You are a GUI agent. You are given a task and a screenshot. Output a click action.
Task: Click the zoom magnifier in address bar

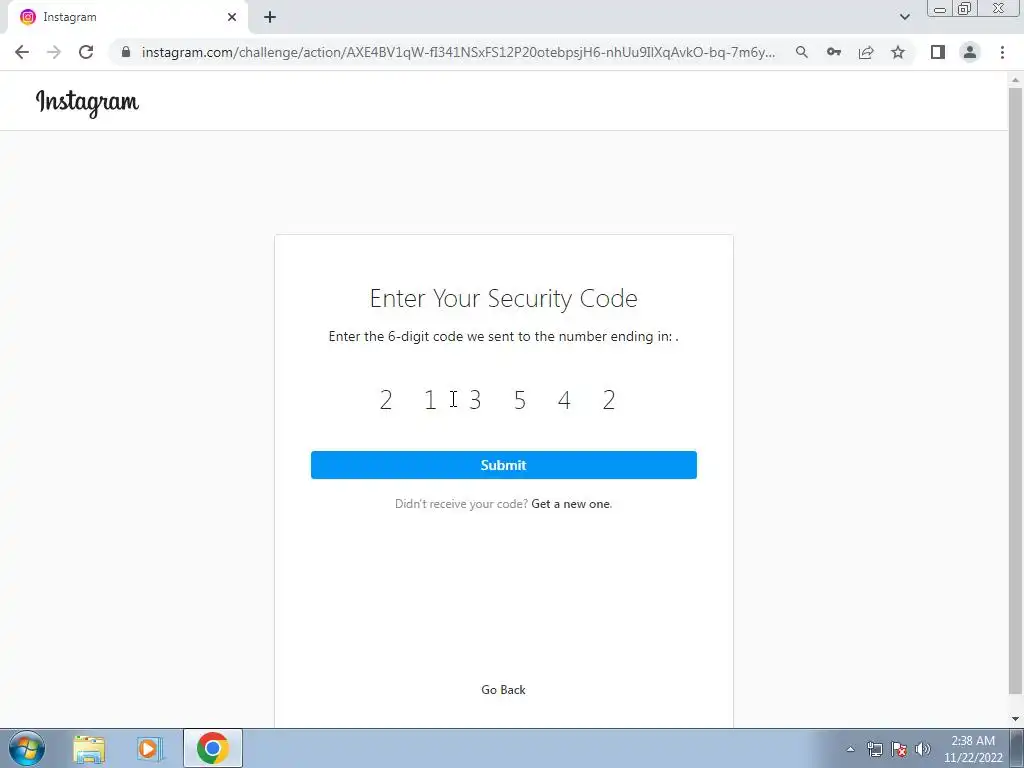coord(802,52)
